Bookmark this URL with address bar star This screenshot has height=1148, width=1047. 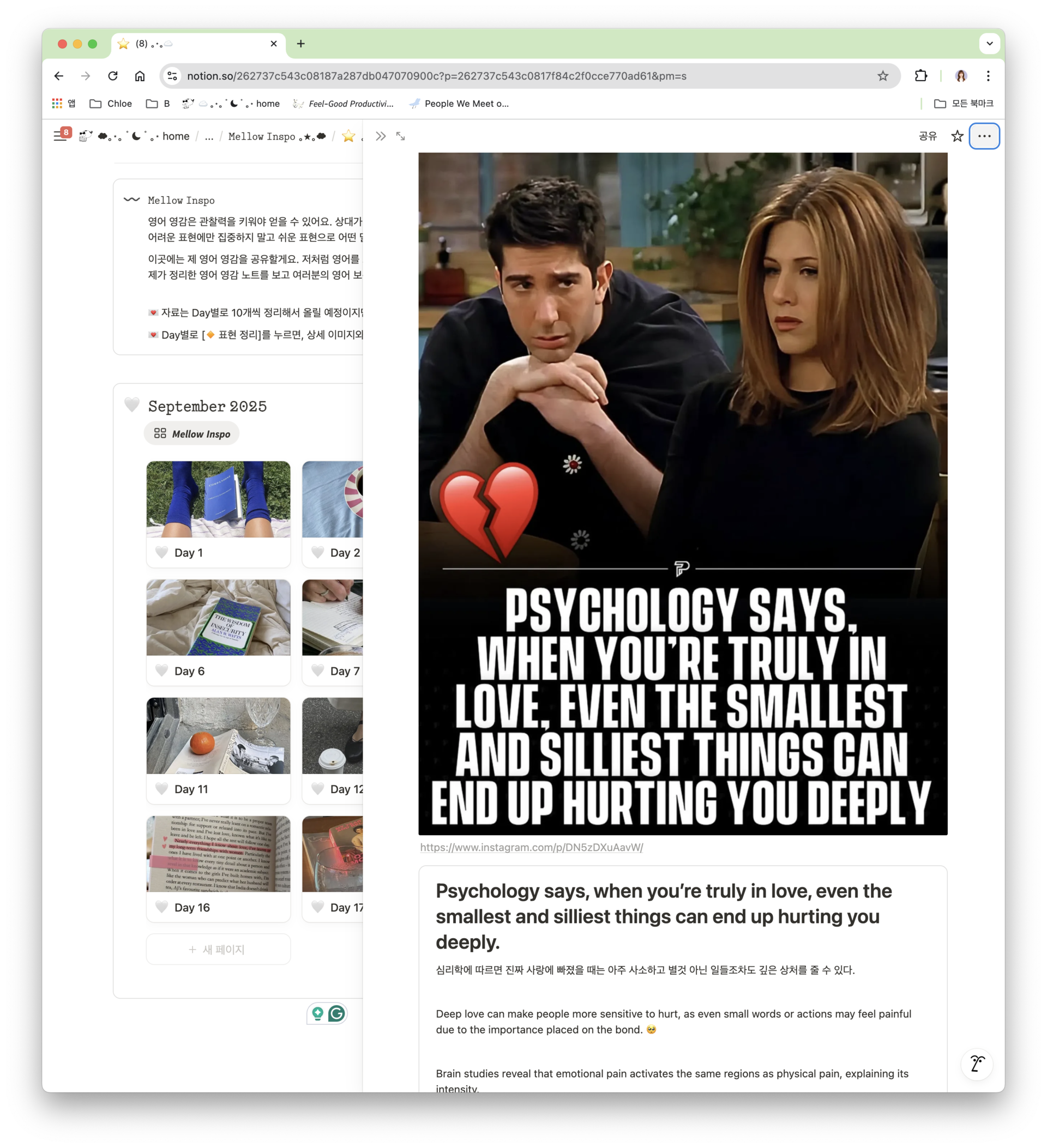click(882, 76)
